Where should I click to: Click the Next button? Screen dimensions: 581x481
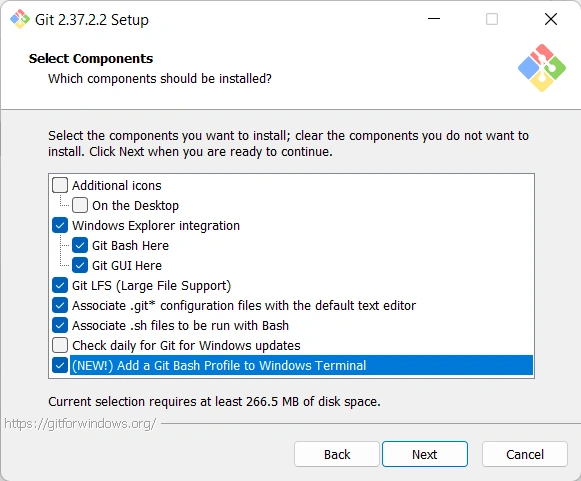(x=425, y=454)
